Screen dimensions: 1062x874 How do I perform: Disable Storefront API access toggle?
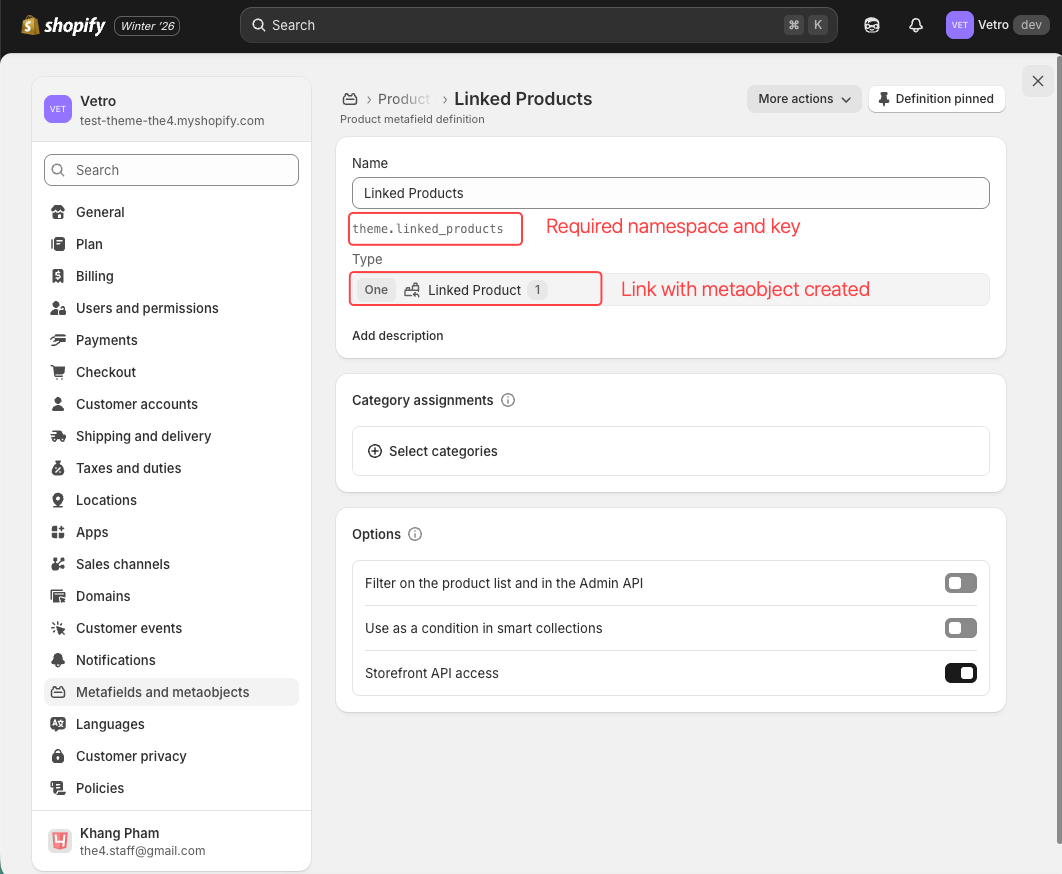point(960,673)
